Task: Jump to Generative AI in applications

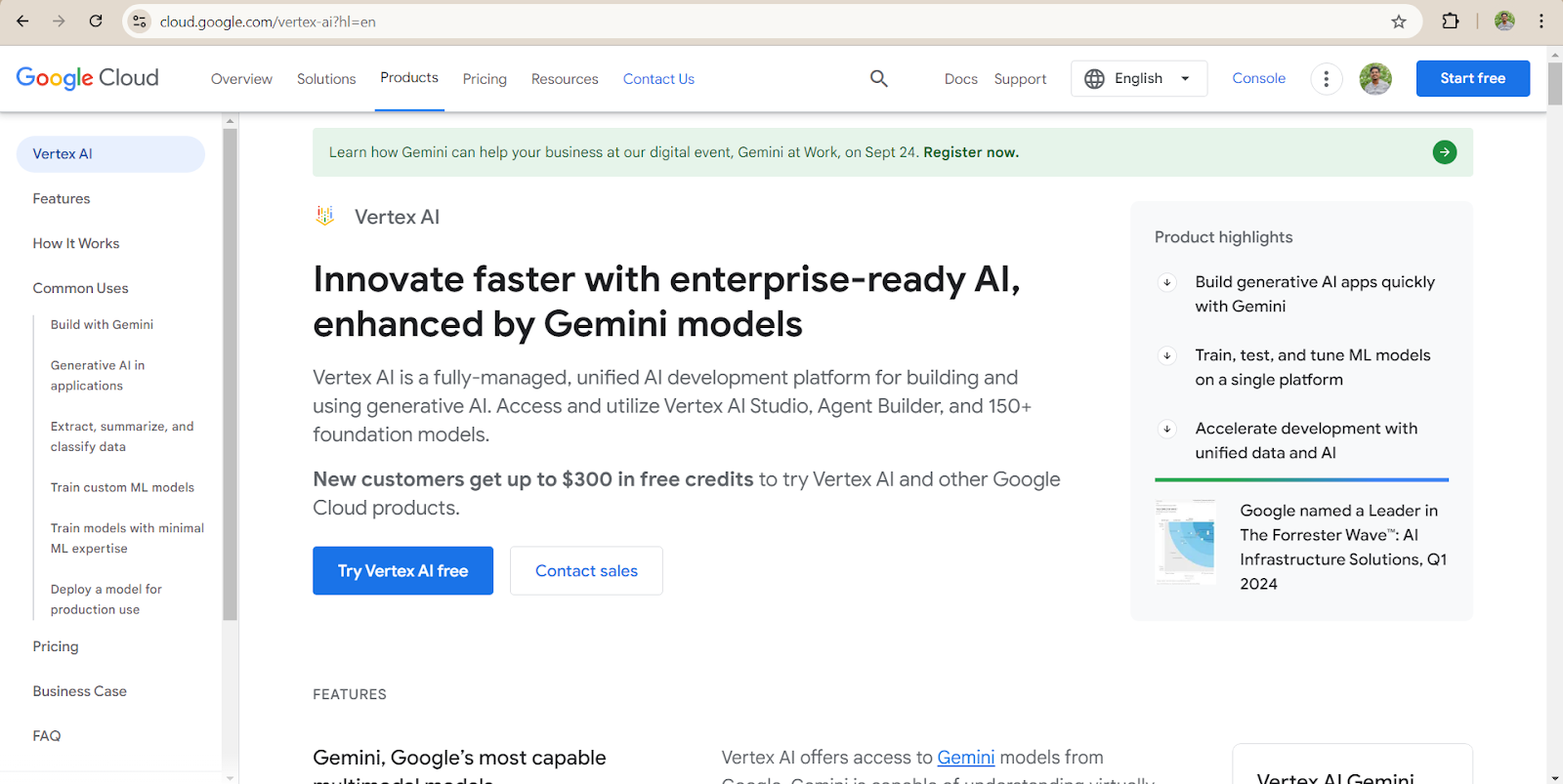Action: point(98,376)
